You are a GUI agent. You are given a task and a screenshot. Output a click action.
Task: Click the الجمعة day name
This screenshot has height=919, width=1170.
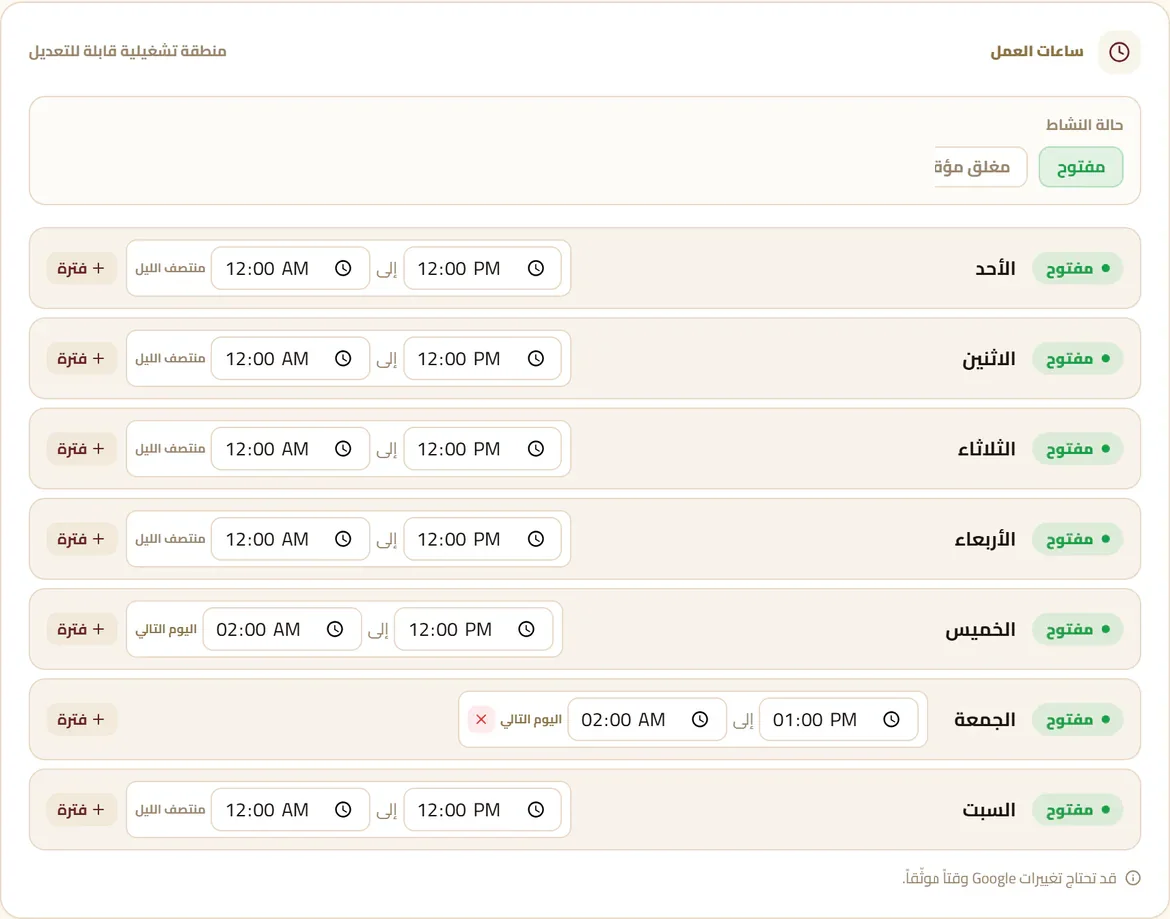pos(984,720)
